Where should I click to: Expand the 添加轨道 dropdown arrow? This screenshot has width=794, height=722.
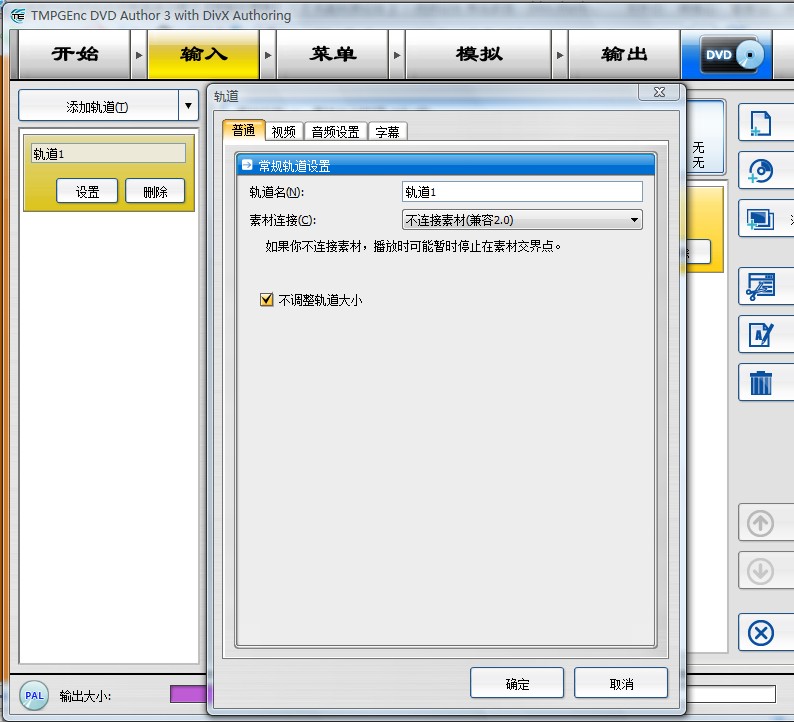188,106
